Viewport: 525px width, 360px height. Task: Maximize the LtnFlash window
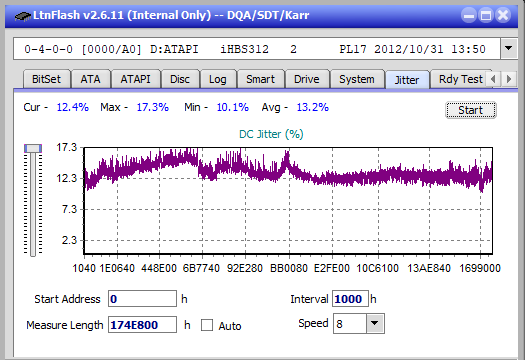point(486,15)
